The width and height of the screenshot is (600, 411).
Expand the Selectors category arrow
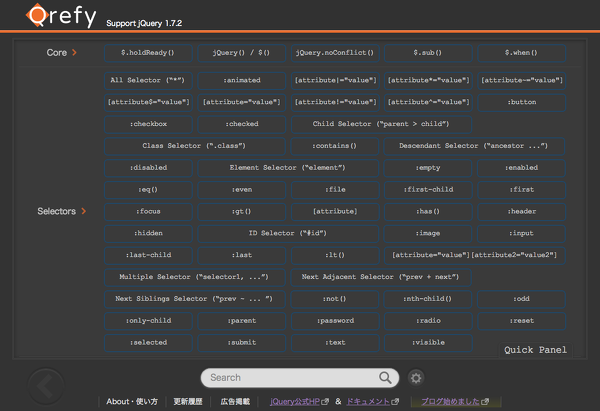pyautogui.click(x=83, y=211)
